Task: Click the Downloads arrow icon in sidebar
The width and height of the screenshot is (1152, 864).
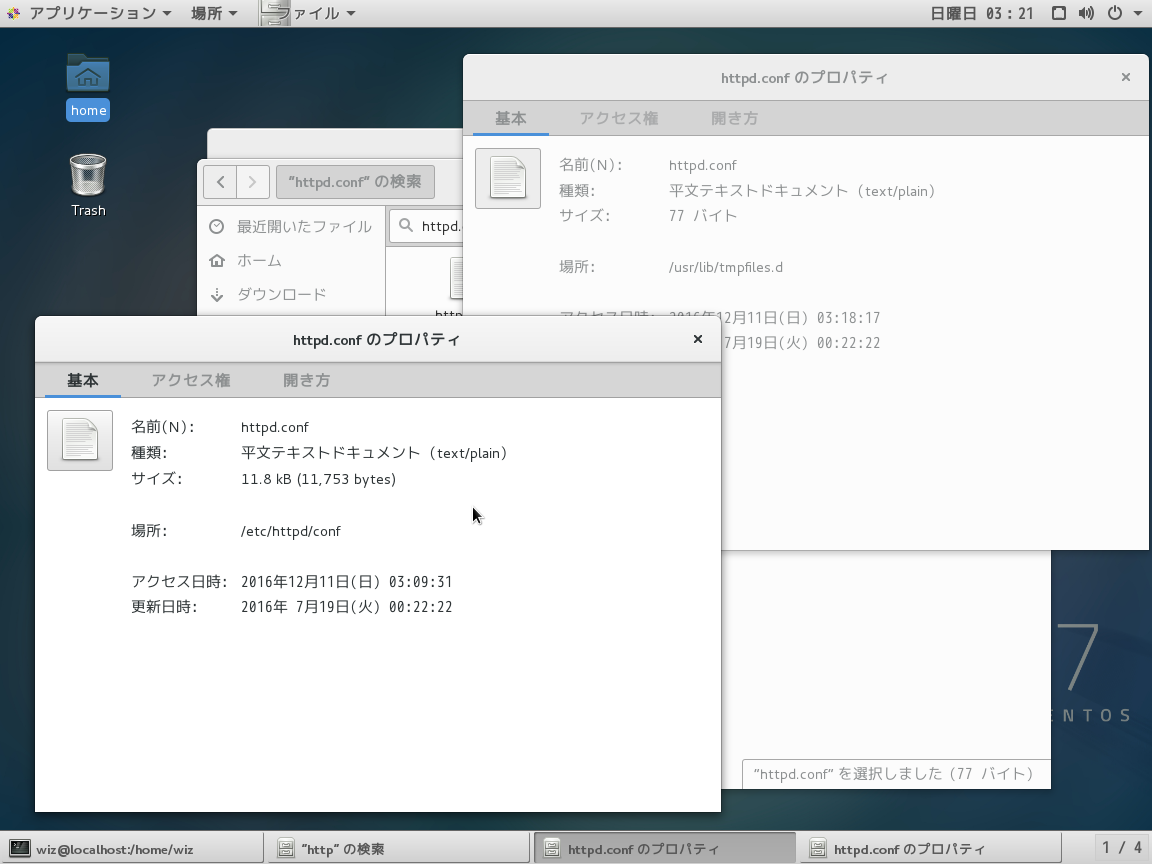Action: tap(216, 295)
